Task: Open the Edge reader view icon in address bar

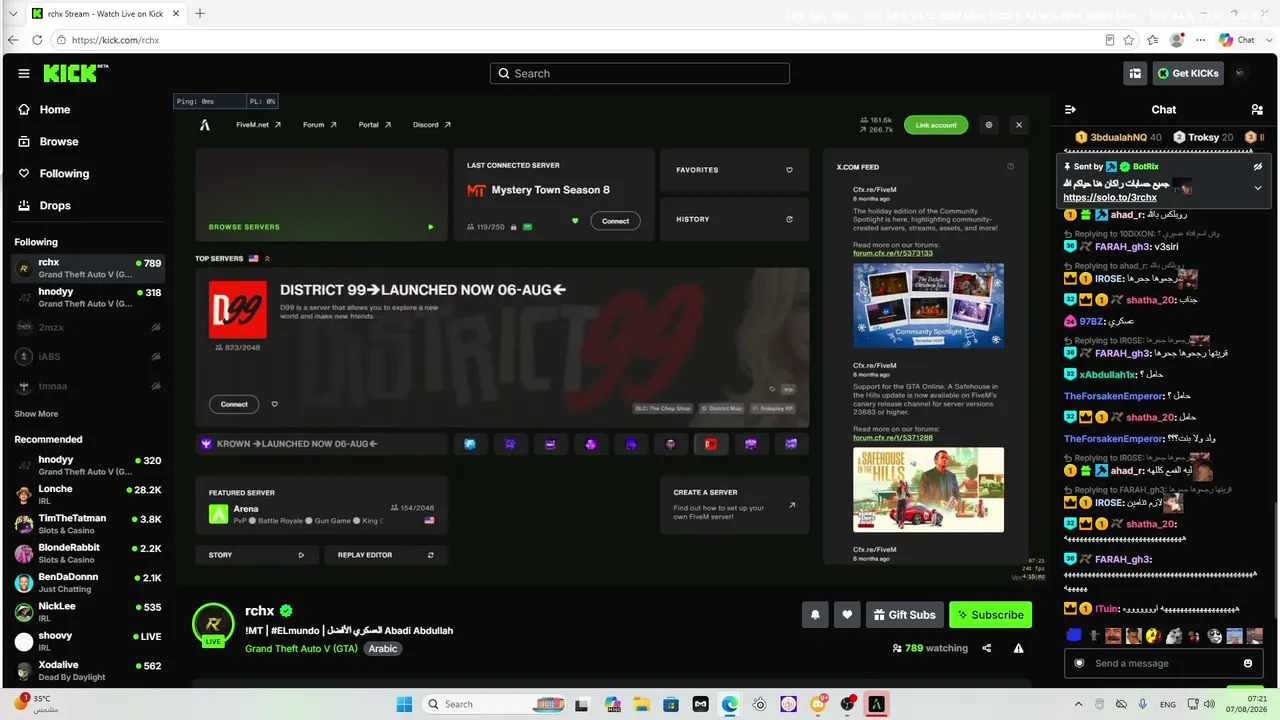Action: click(x=1110, y=40)
